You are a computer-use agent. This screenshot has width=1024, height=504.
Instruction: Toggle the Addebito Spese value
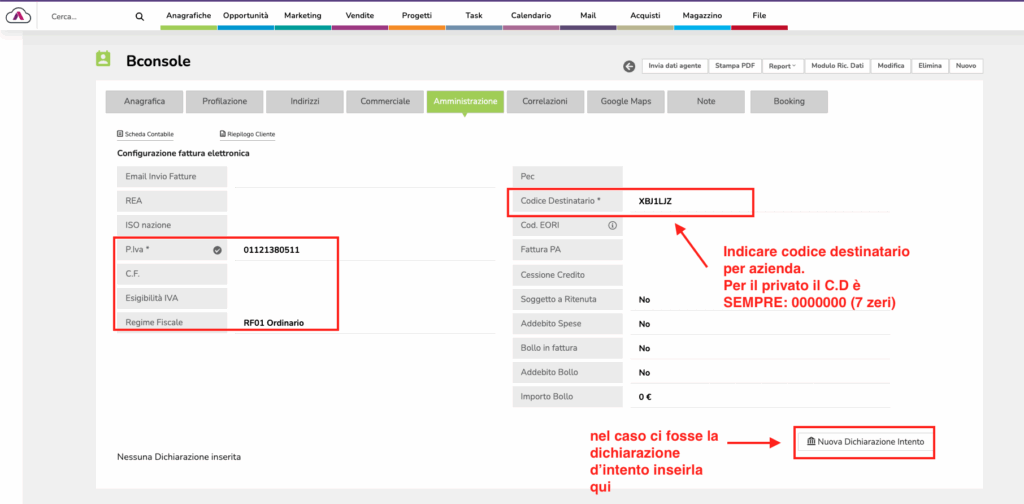tap(645, 324)
